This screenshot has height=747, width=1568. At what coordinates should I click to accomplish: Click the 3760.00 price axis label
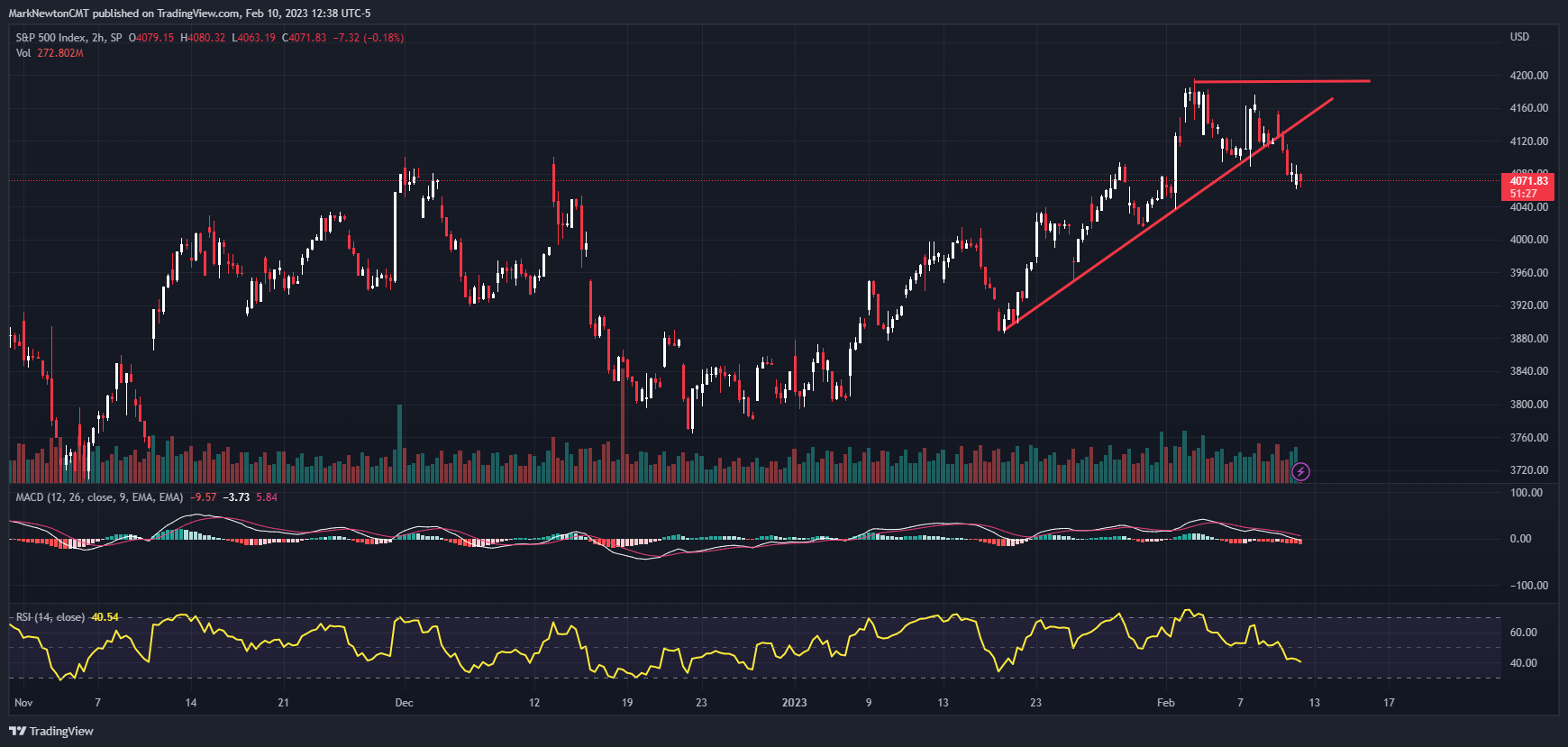coord(1529,438)
